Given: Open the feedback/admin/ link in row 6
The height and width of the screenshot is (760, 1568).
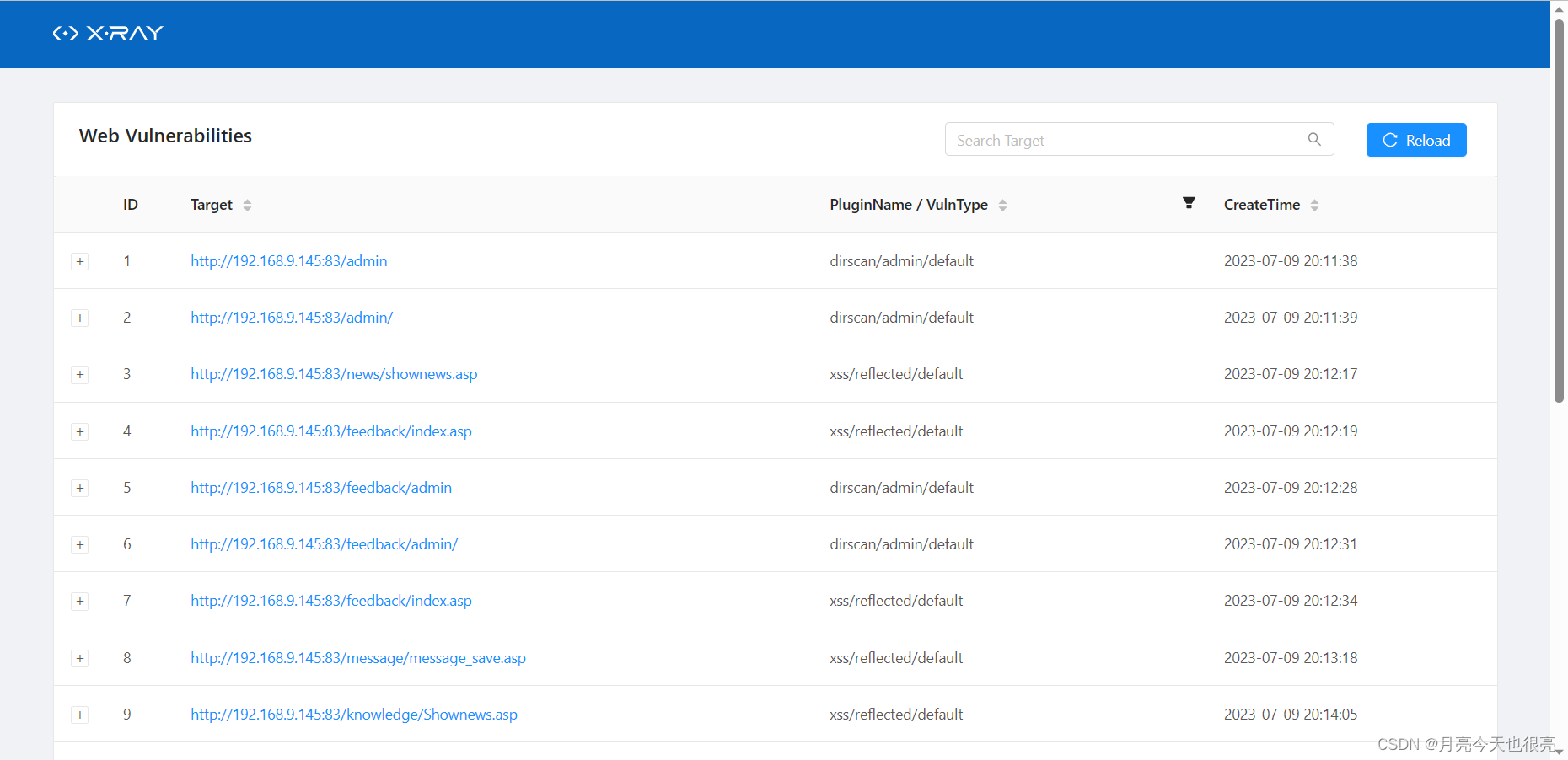Looking at the screenshot, I should [x=325, y=544].
